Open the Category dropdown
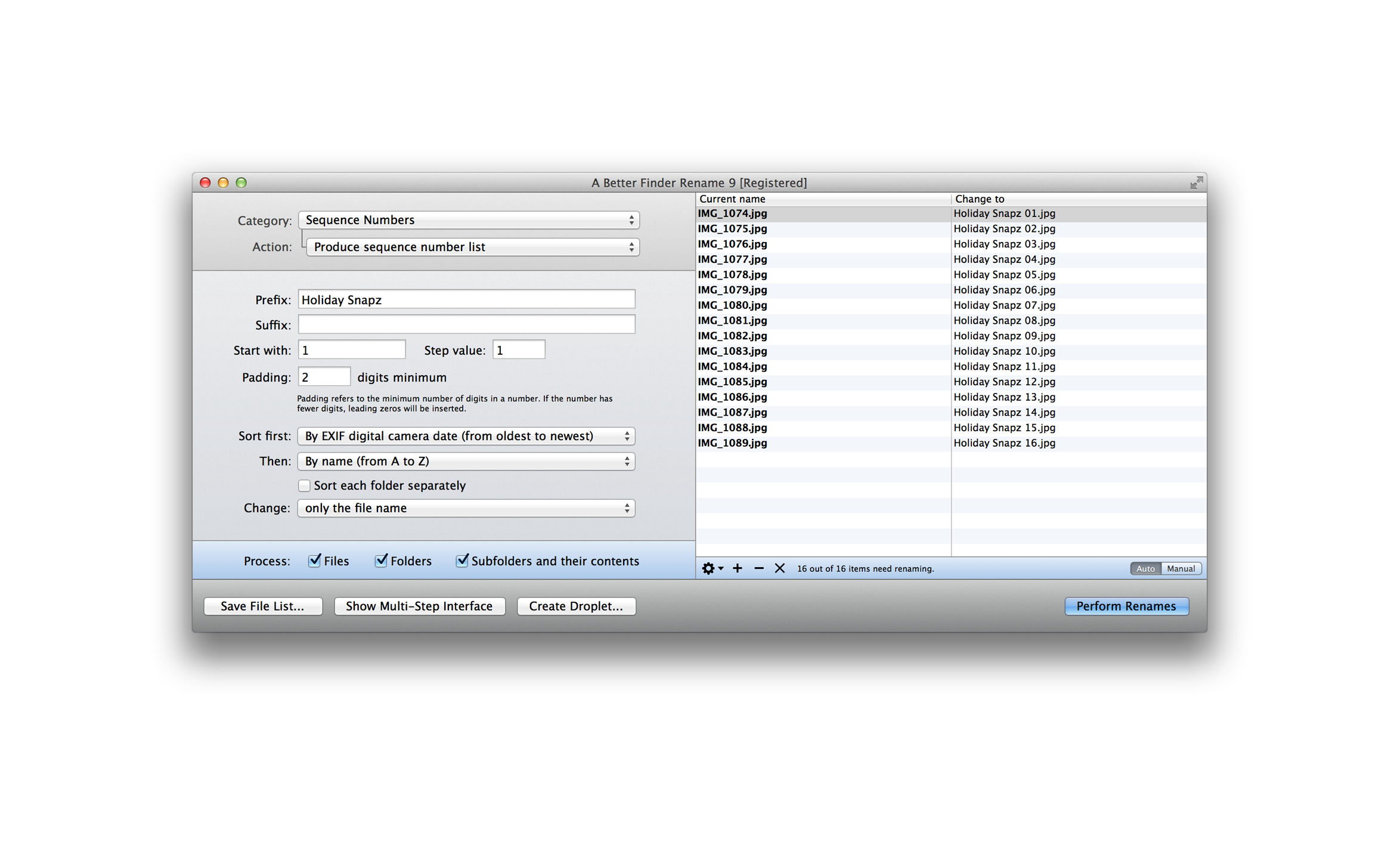This screenshot has width=1400, height=845. (x=469, y=220)
